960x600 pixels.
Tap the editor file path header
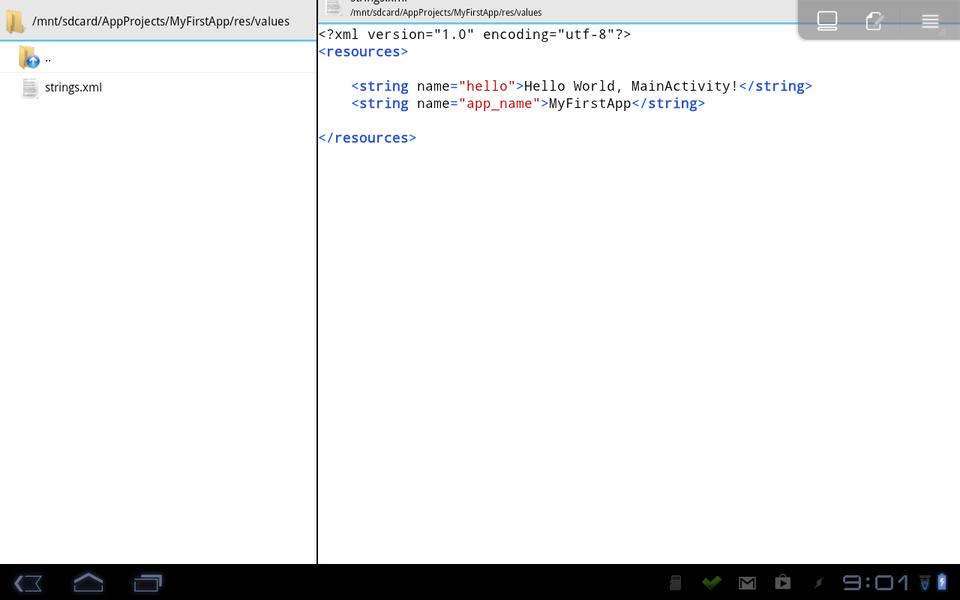click(446, 12)
